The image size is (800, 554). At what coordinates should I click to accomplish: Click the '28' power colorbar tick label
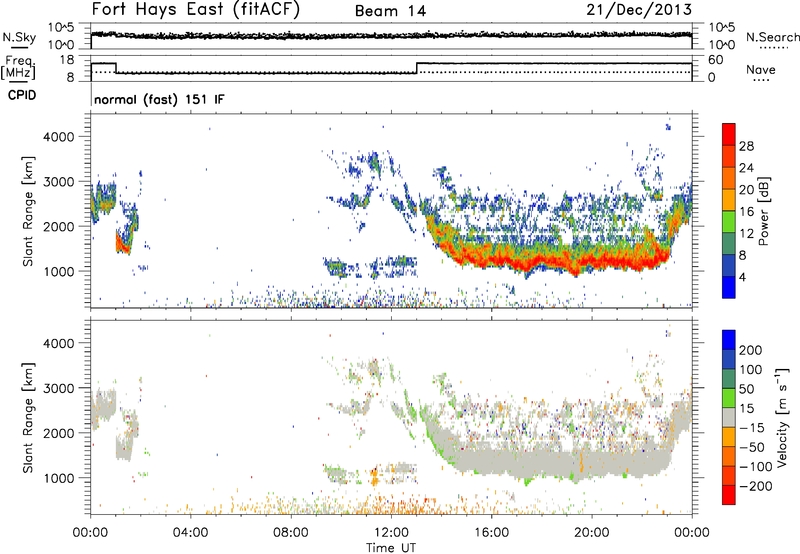pos(746,146)
